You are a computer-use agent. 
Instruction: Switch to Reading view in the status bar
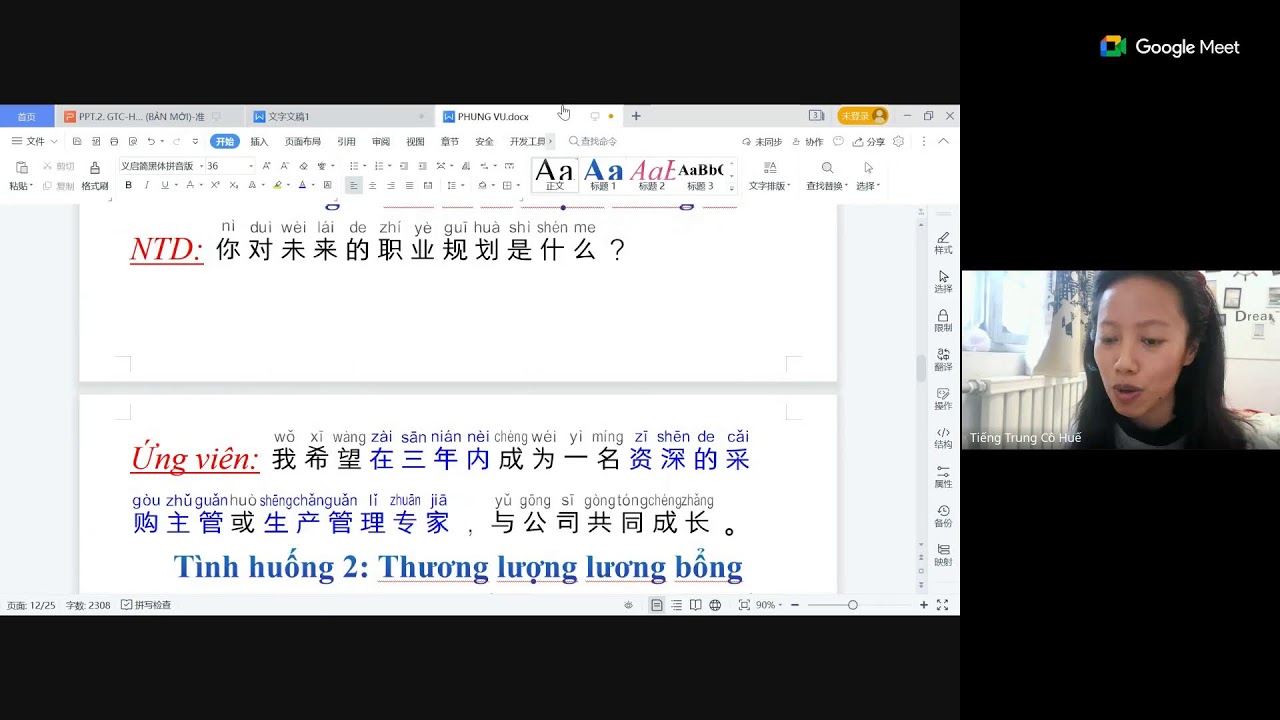695,605
